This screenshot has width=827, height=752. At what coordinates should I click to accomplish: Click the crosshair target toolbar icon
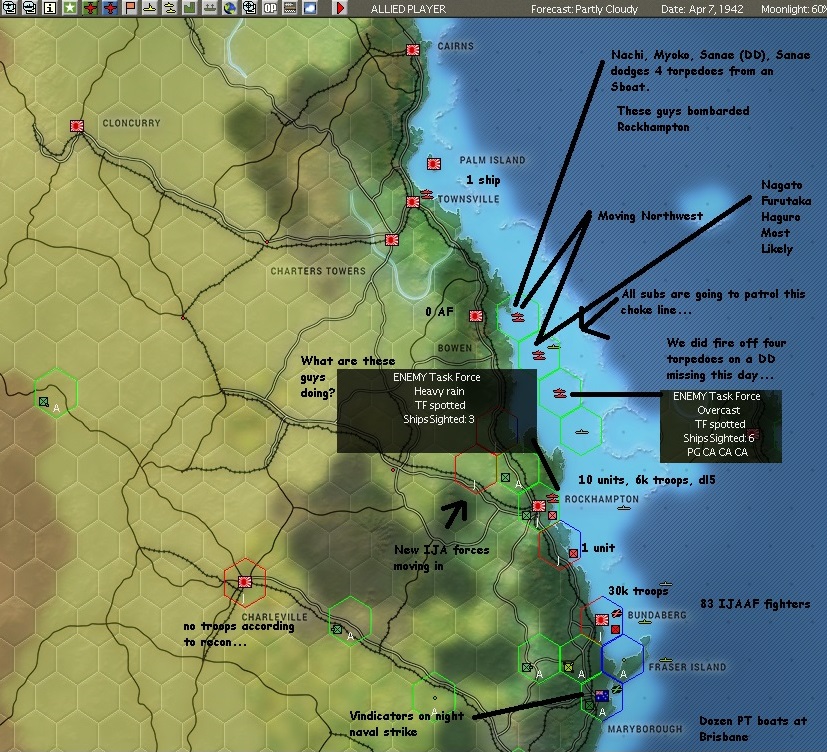[249, 8]
